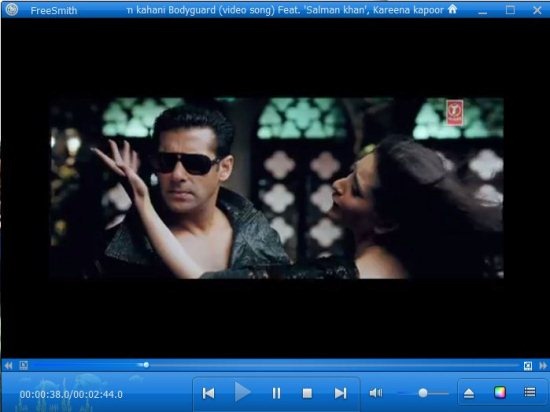Skip to next track button
Viewport: 550px width, 412px height.
(340, 393)
